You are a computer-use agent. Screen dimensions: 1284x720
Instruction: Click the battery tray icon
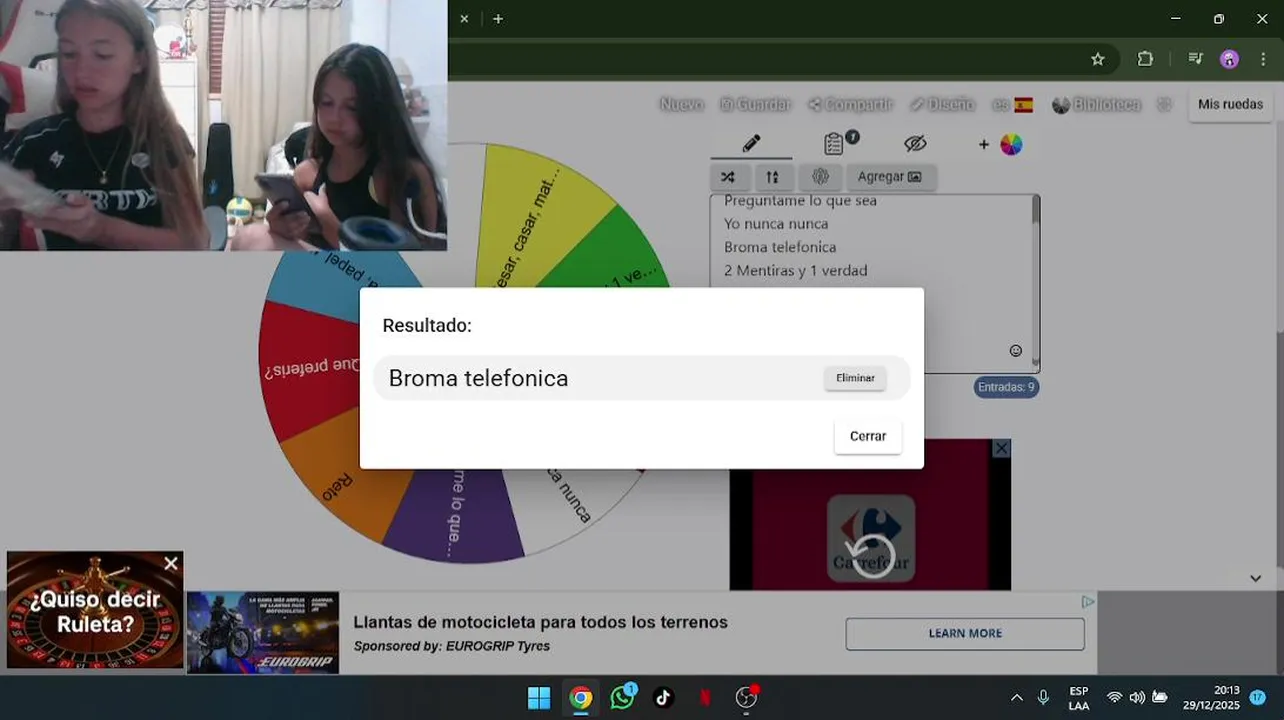pyautogui.click(x=1160, y=698)
